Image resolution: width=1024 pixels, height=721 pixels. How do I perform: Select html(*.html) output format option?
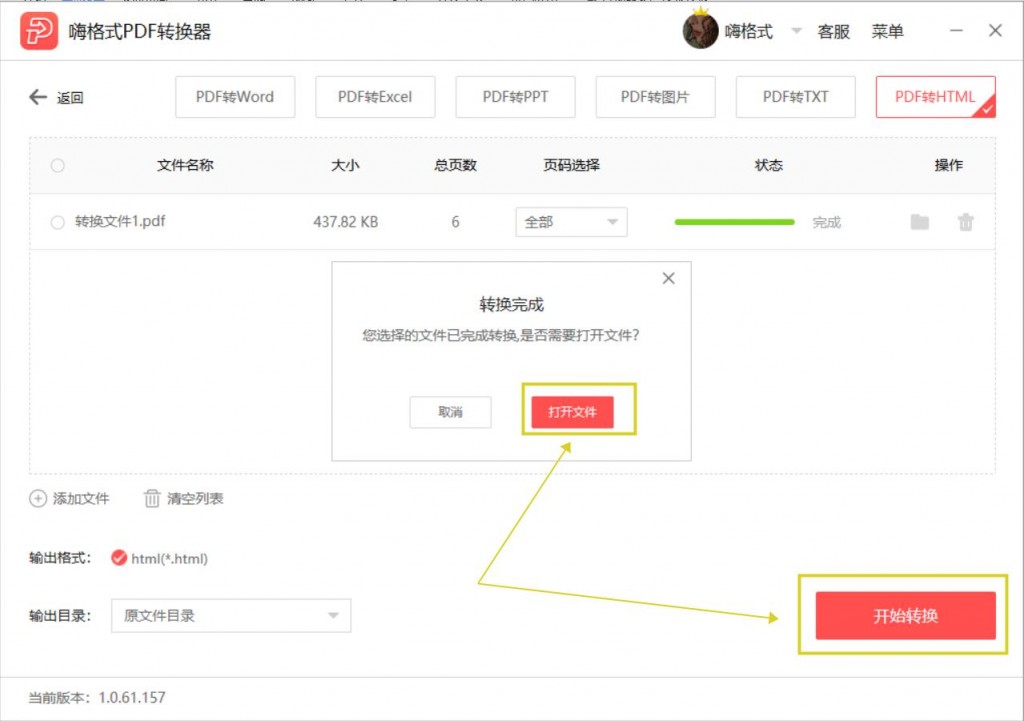coord(119,558)
